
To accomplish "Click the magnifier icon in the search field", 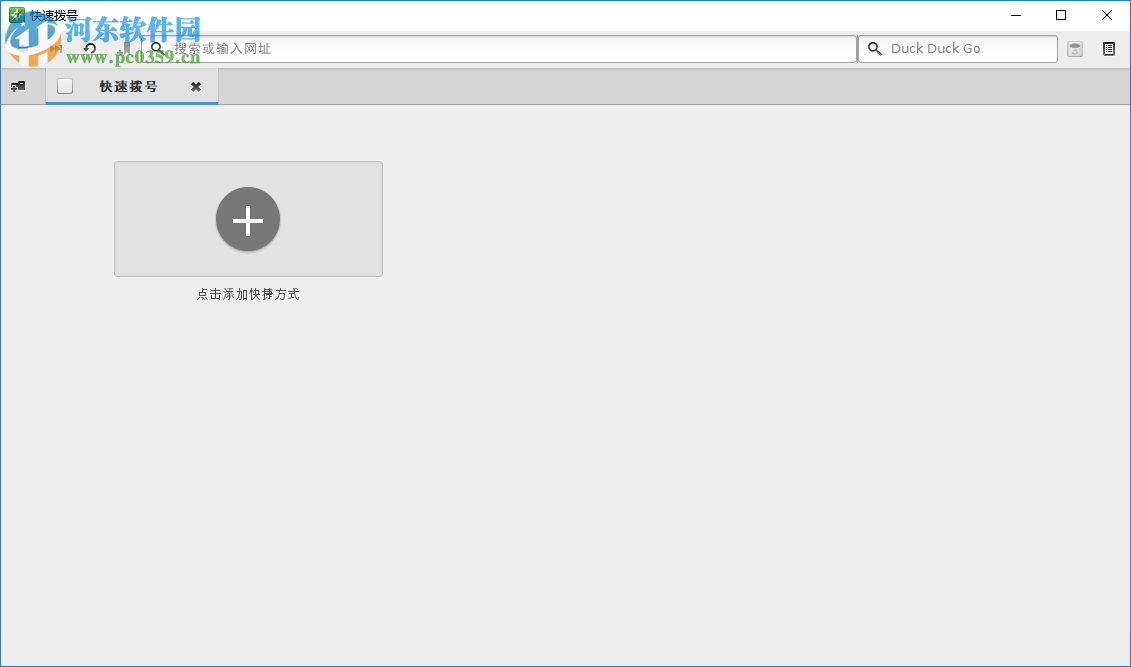I will (x=875, y=48).
